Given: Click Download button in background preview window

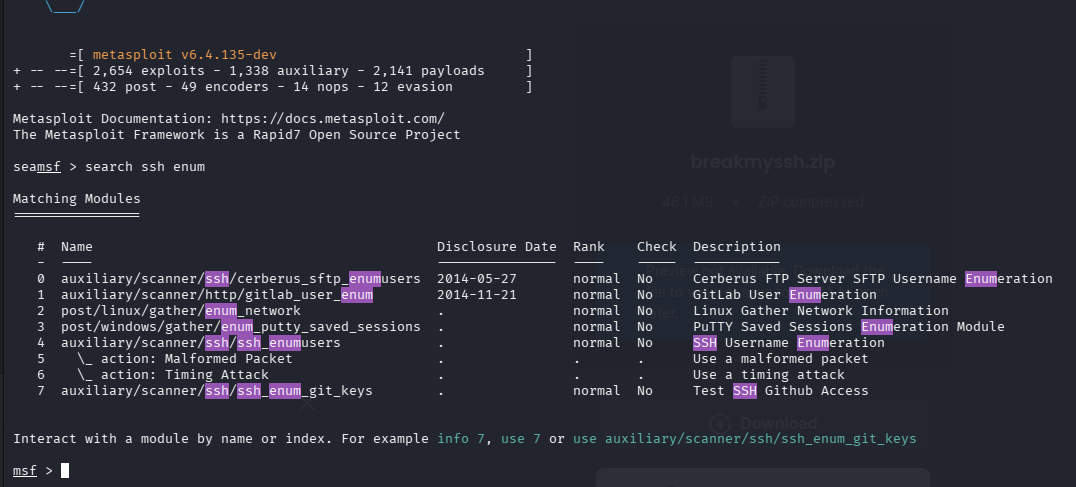Looking at the screenshot, I should coord(763,423).
